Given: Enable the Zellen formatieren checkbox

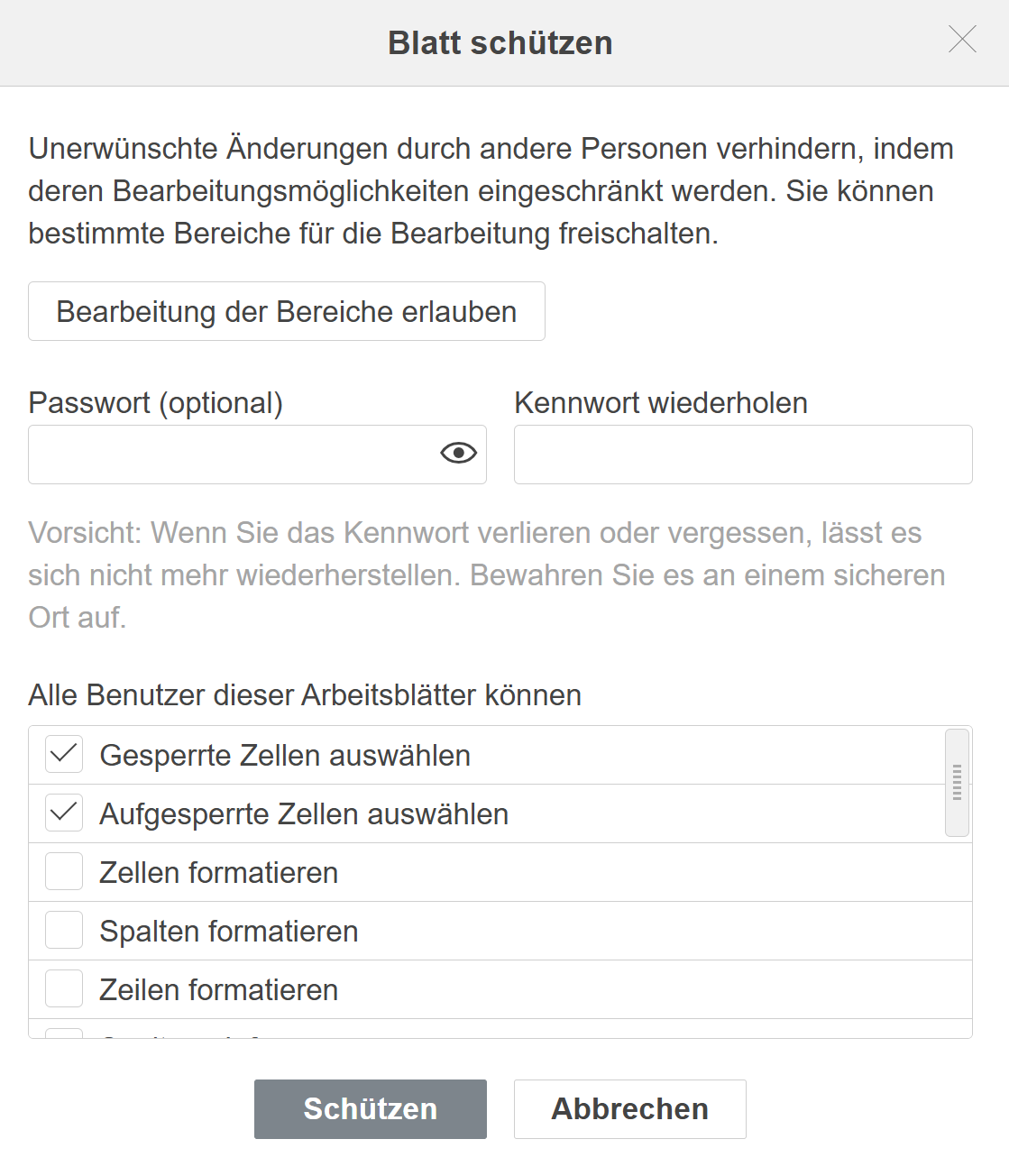Looking at the screenshot, I should 64,871.
